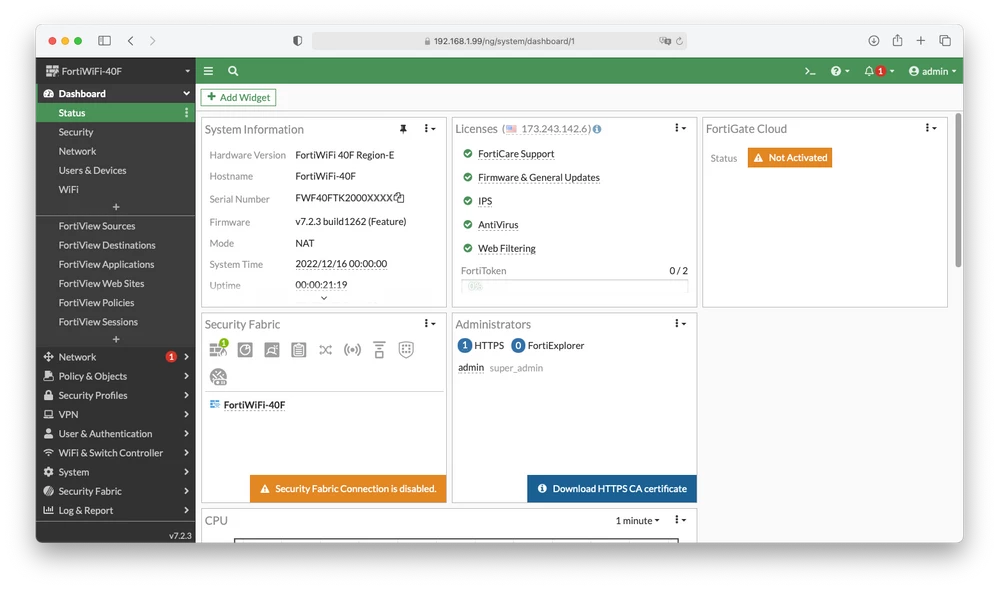Open Administrators widget options menu
The height and width of the screenshot is (590, 999).
pyautogui.click(x=680, y=324)
